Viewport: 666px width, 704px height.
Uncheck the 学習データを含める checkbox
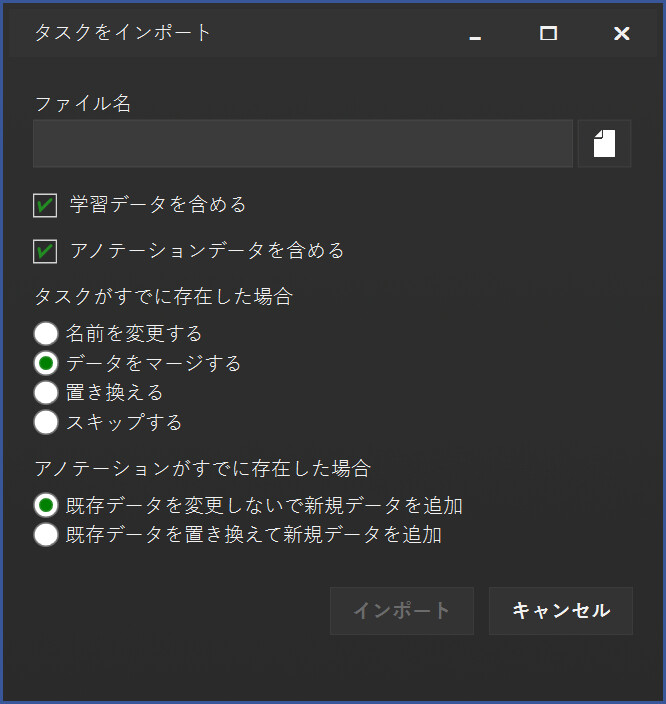tap(45, 206)
